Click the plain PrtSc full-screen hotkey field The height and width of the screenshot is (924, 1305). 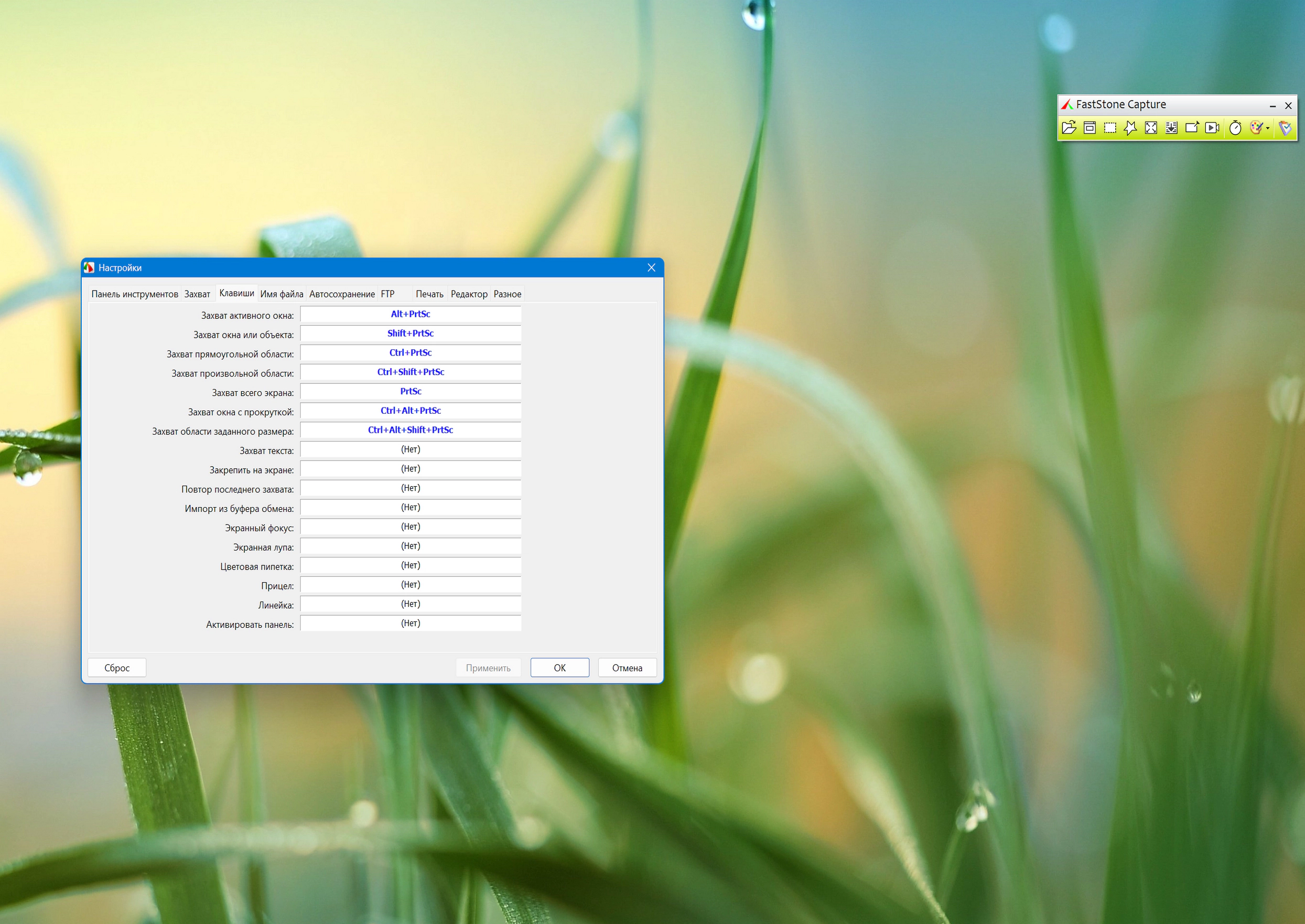[x=411, y=391]
